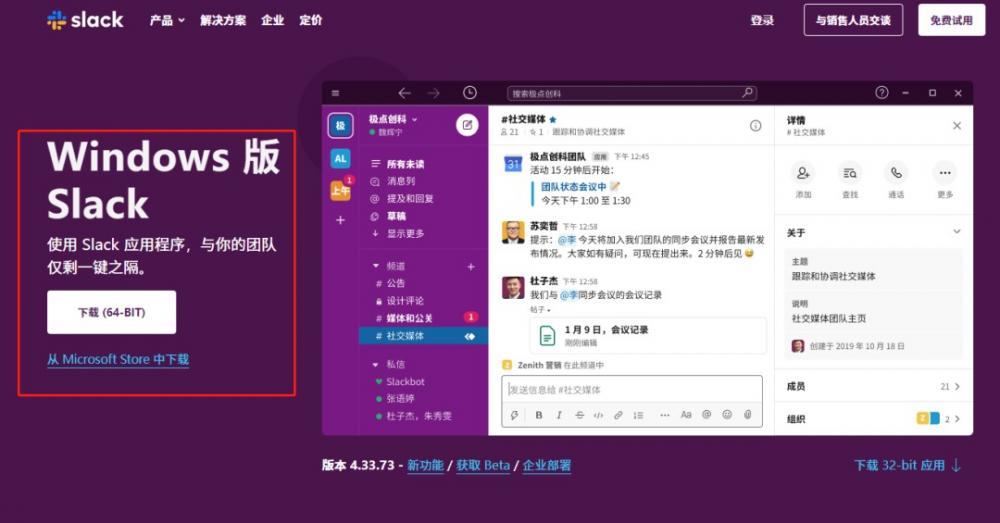Image resolution: width=1000 pixels, height=523 pixels.
Task: Click the attachment paperclip icon
Action: [747, 415]
